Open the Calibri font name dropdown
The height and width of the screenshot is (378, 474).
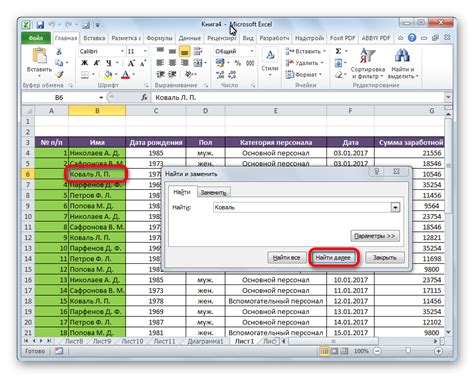click(122, 51)
